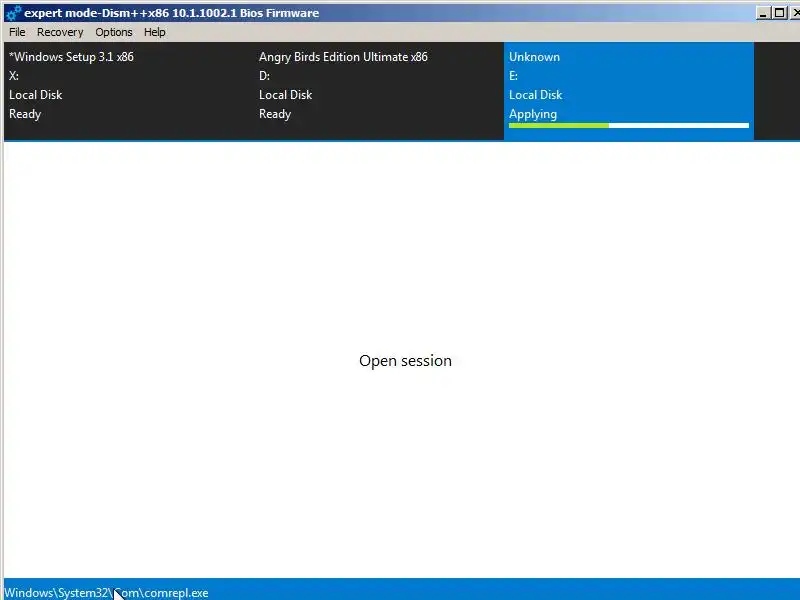Select the Unknown E: image tile
This screenshot has width=800, height=600.
(x=629, y=90)
